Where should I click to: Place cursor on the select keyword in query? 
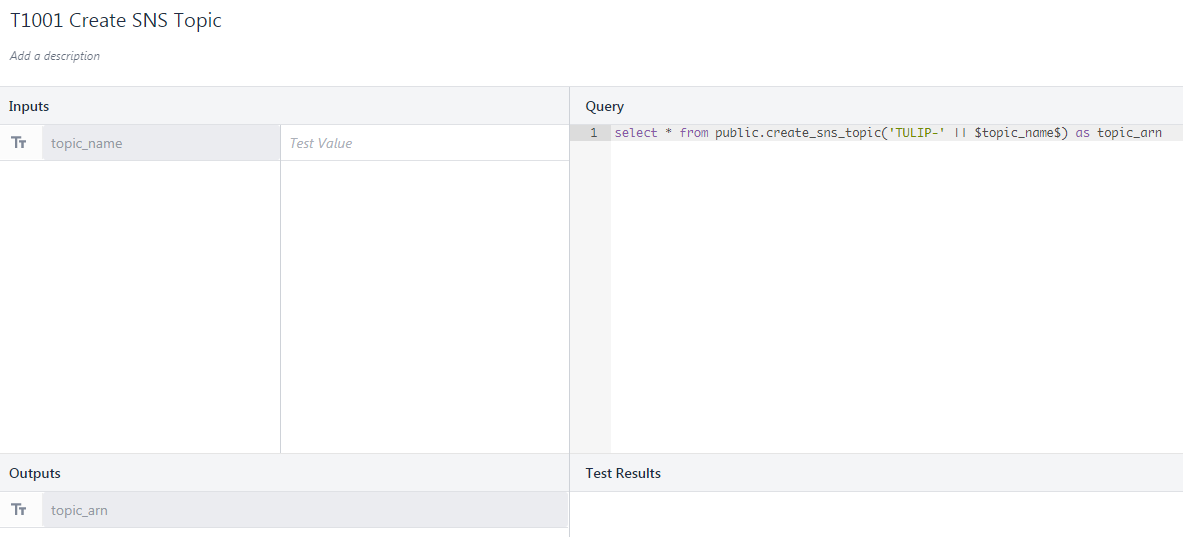point(634,133)
